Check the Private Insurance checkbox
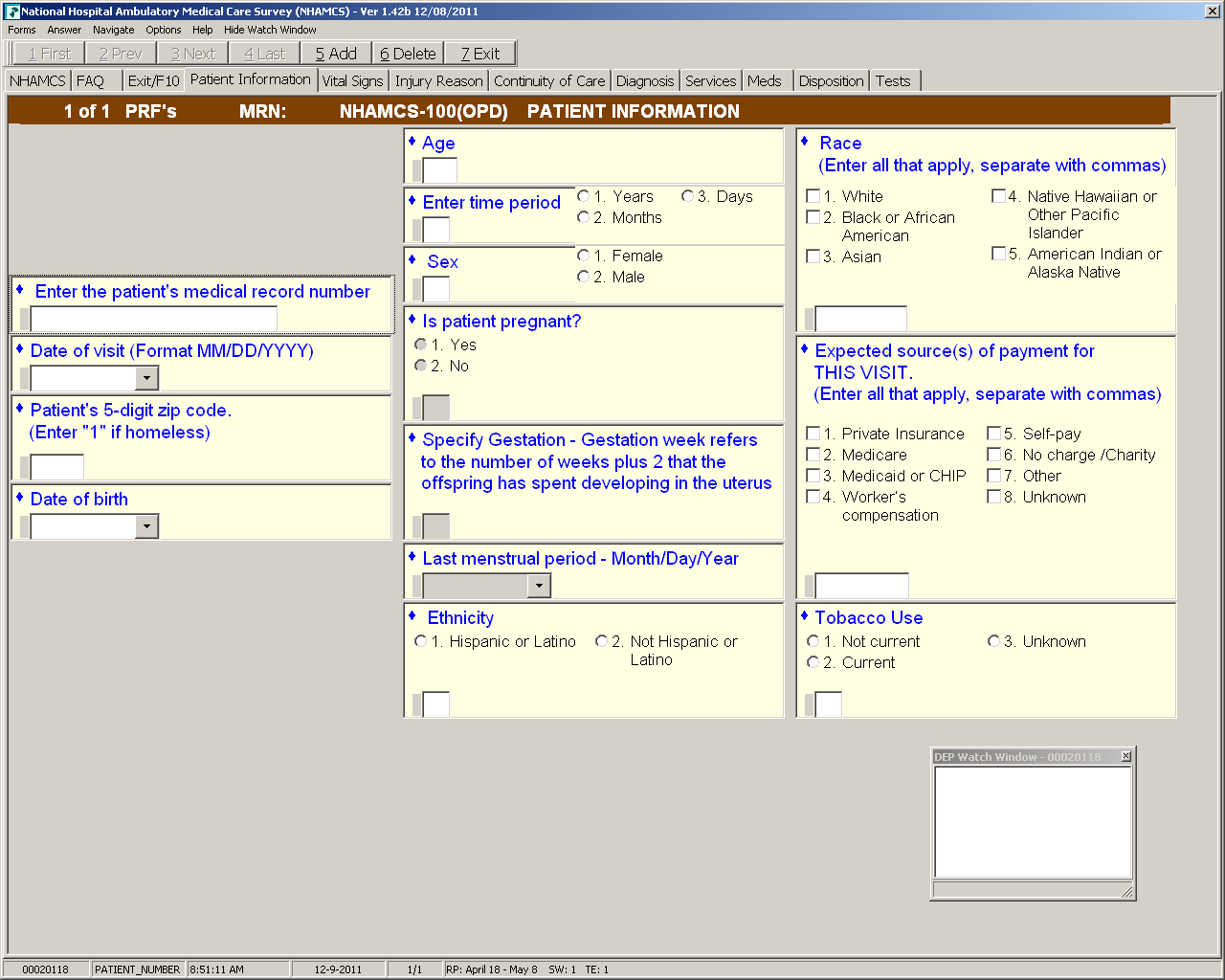The width and height of the screenshot is (1225, 980). click(813, 434)
